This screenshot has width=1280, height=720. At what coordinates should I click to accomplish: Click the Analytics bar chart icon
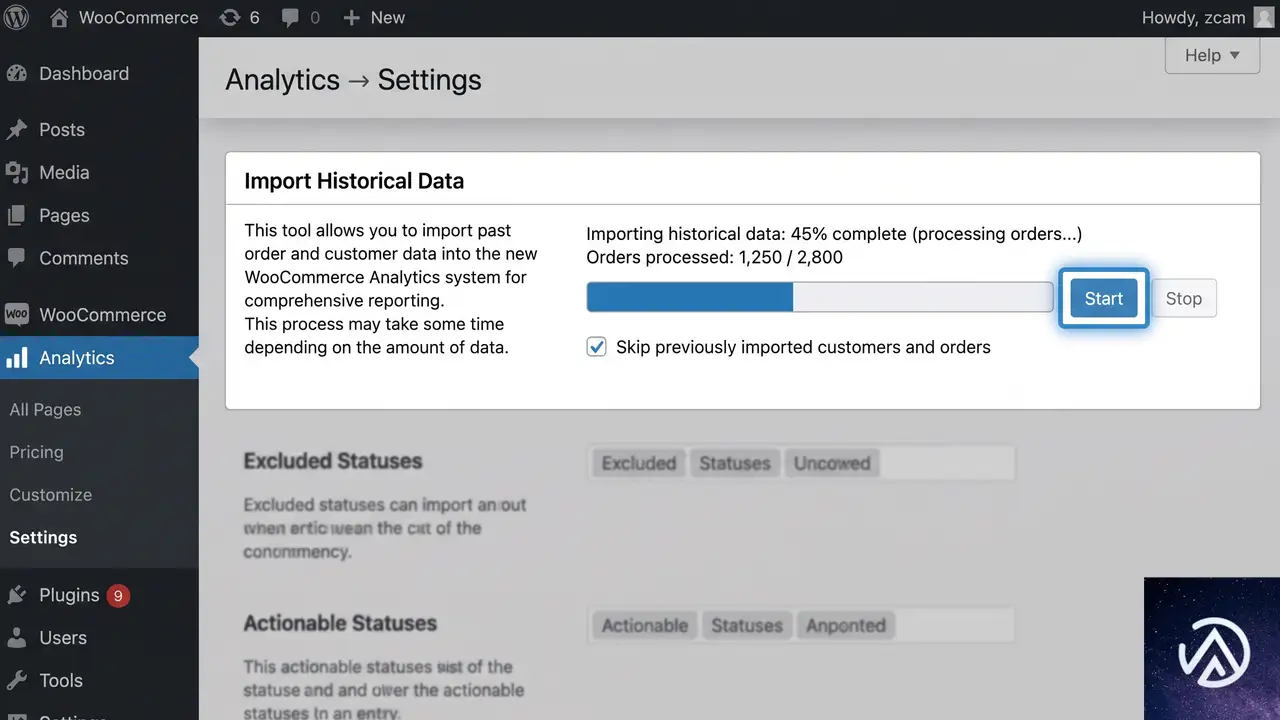[x=15, y=358]
